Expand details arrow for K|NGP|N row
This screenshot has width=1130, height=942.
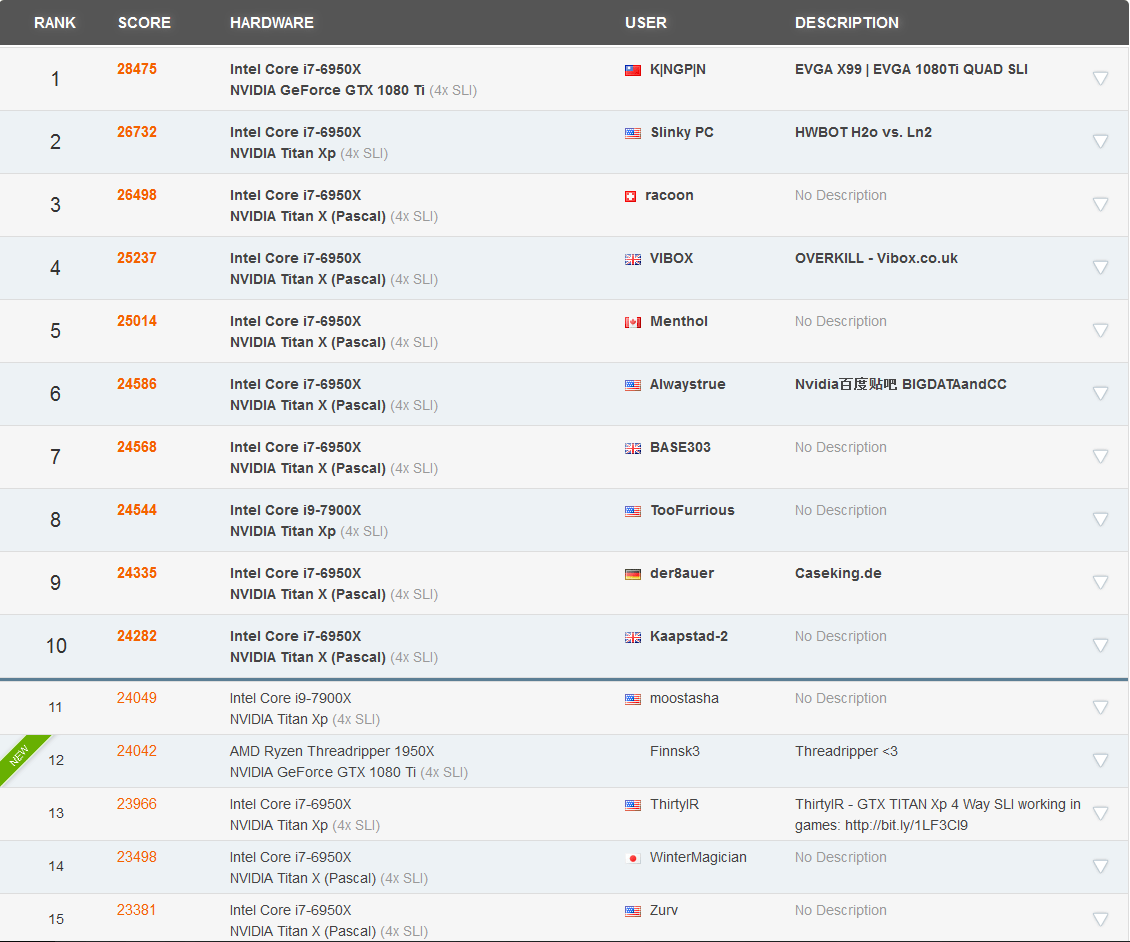pyautogui.click(x=1100, y=79)
